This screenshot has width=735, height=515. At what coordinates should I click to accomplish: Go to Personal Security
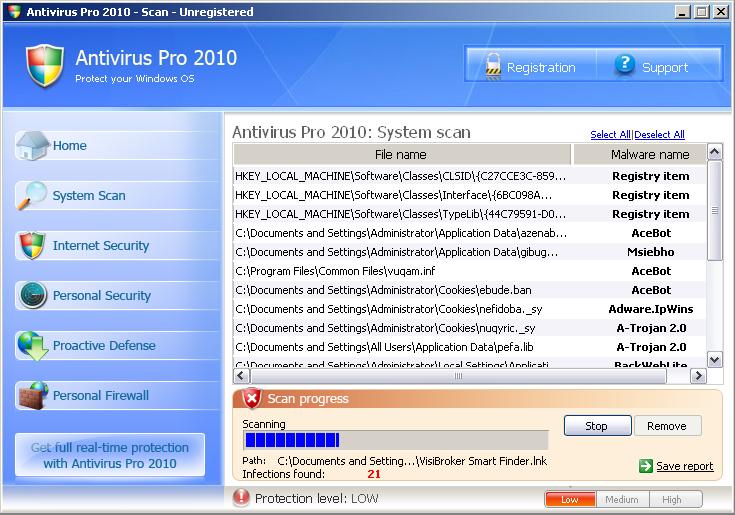(x=117, y=296)
